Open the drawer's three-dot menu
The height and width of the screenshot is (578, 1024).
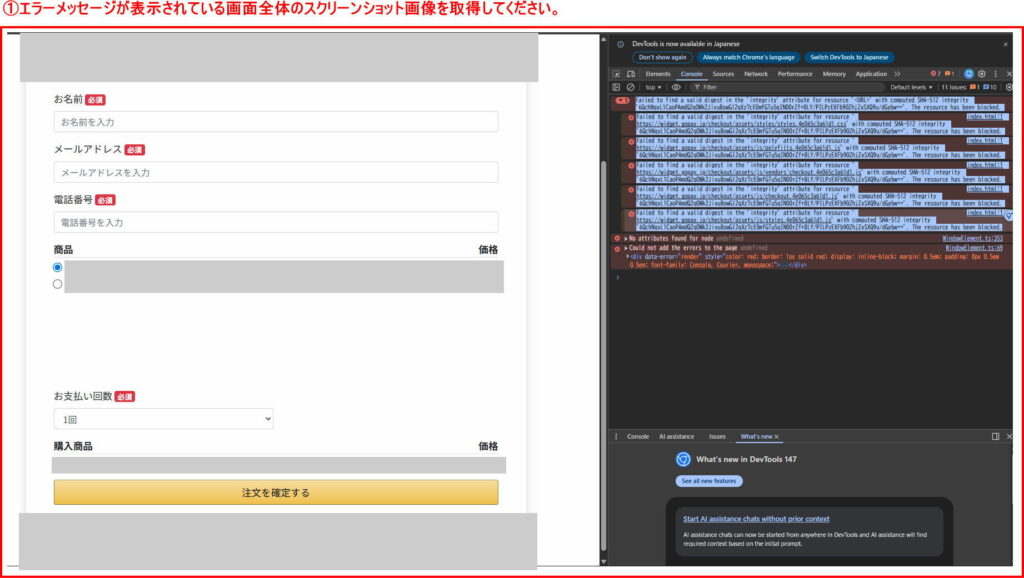[616, 437]
